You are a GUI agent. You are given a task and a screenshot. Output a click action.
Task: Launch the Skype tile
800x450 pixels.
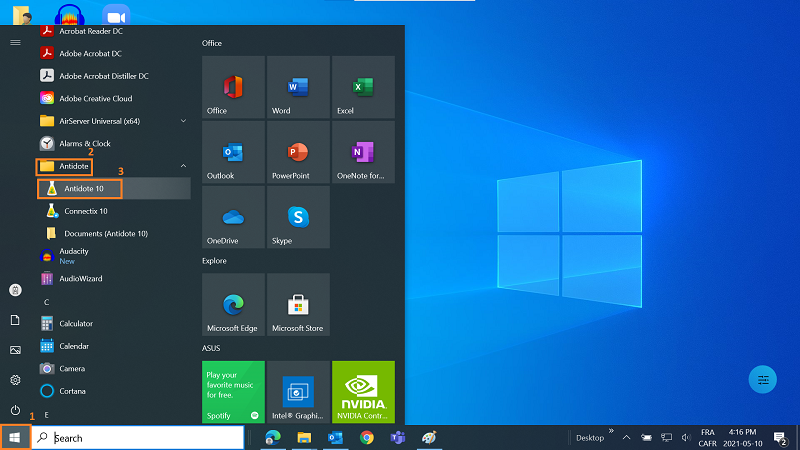tap(298, 218)
